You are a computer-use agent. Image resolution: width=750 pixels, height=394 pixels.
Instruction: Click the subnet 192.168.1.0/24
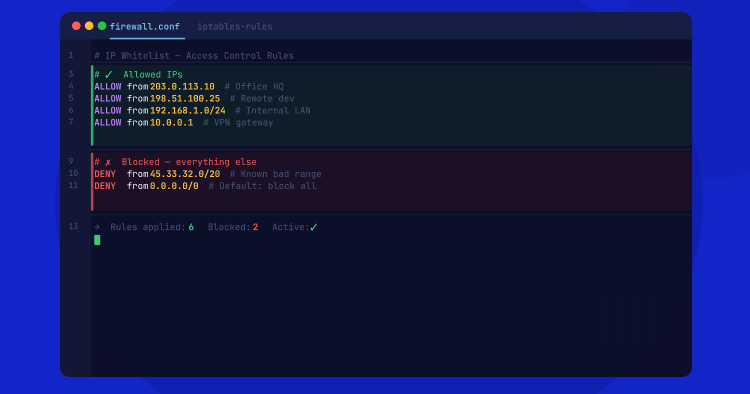click(x=188, y=110)
